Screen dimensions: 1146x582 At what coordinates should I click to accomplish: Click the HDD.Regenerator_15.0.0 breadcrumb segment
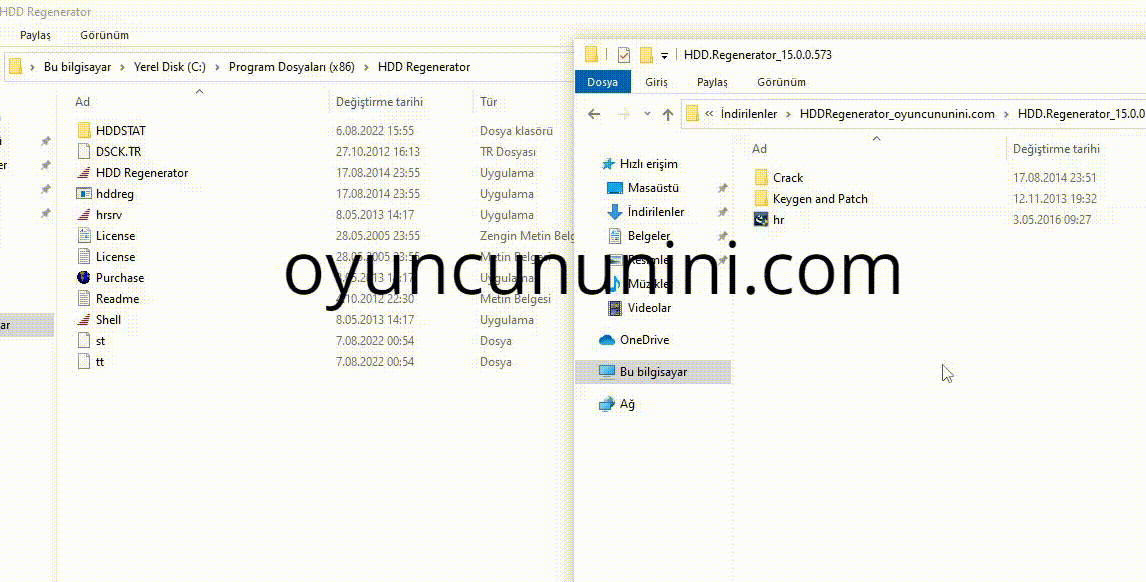[x=1081, y=114]
